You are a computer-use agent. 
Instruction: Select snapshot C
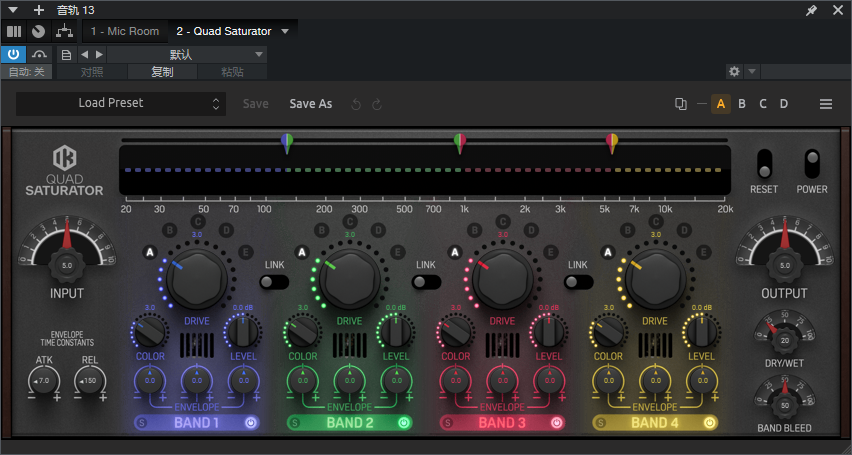[763, 104]
